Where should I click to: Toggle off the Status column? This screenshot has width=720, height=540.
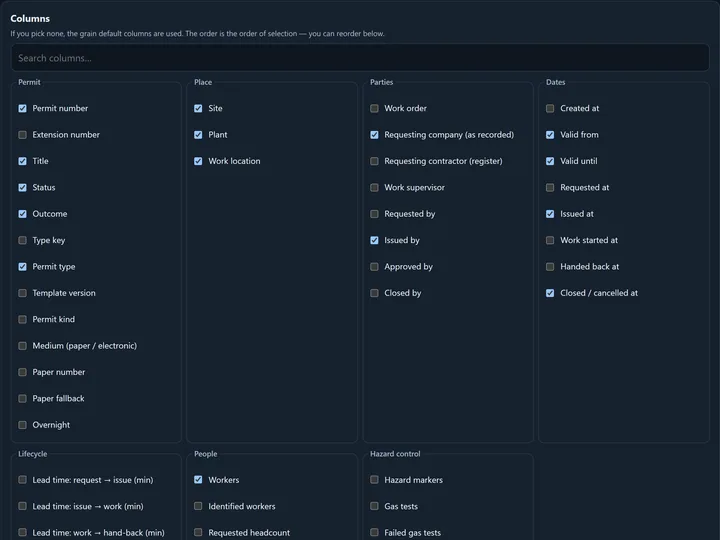pos(22,187)
